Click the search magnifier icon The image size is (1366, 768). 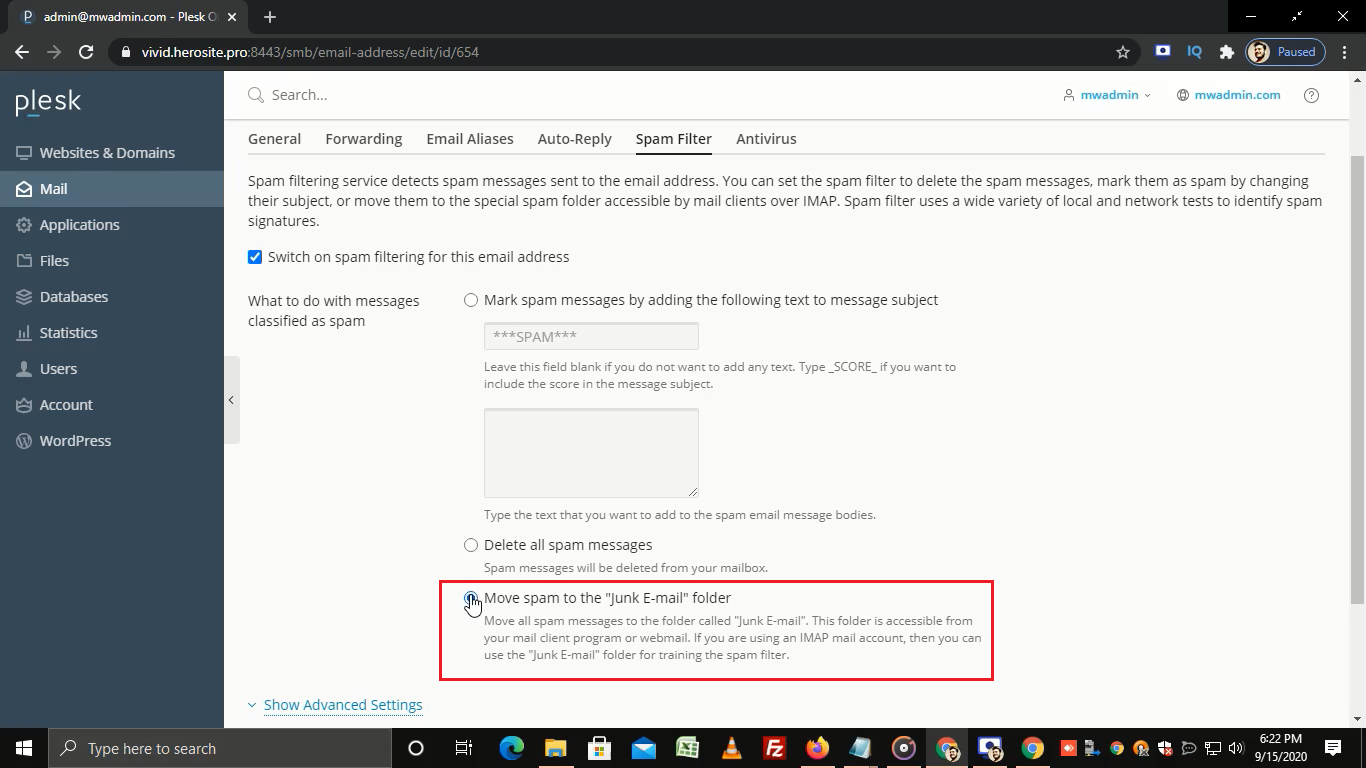[x=256, y=95]
